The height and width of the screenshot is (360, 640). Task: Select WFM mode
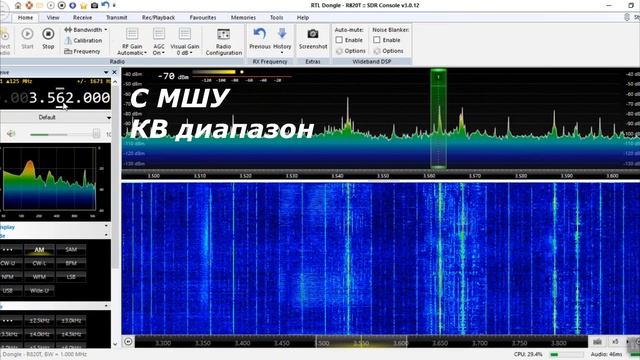click(x=39, y=277)
